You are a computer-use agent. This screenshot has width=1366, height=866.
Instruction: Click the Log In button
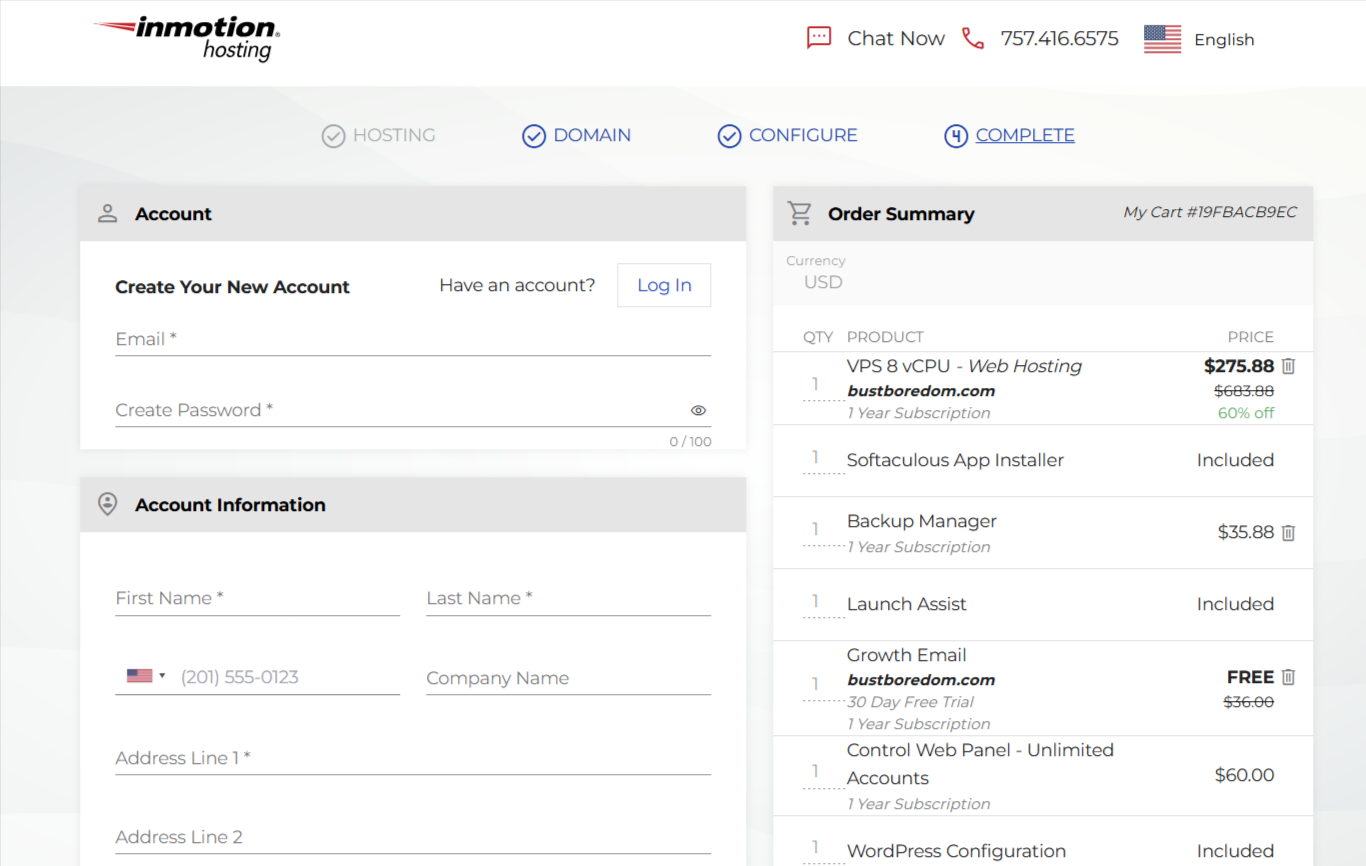pyautogui.click(x=664, y=285)
